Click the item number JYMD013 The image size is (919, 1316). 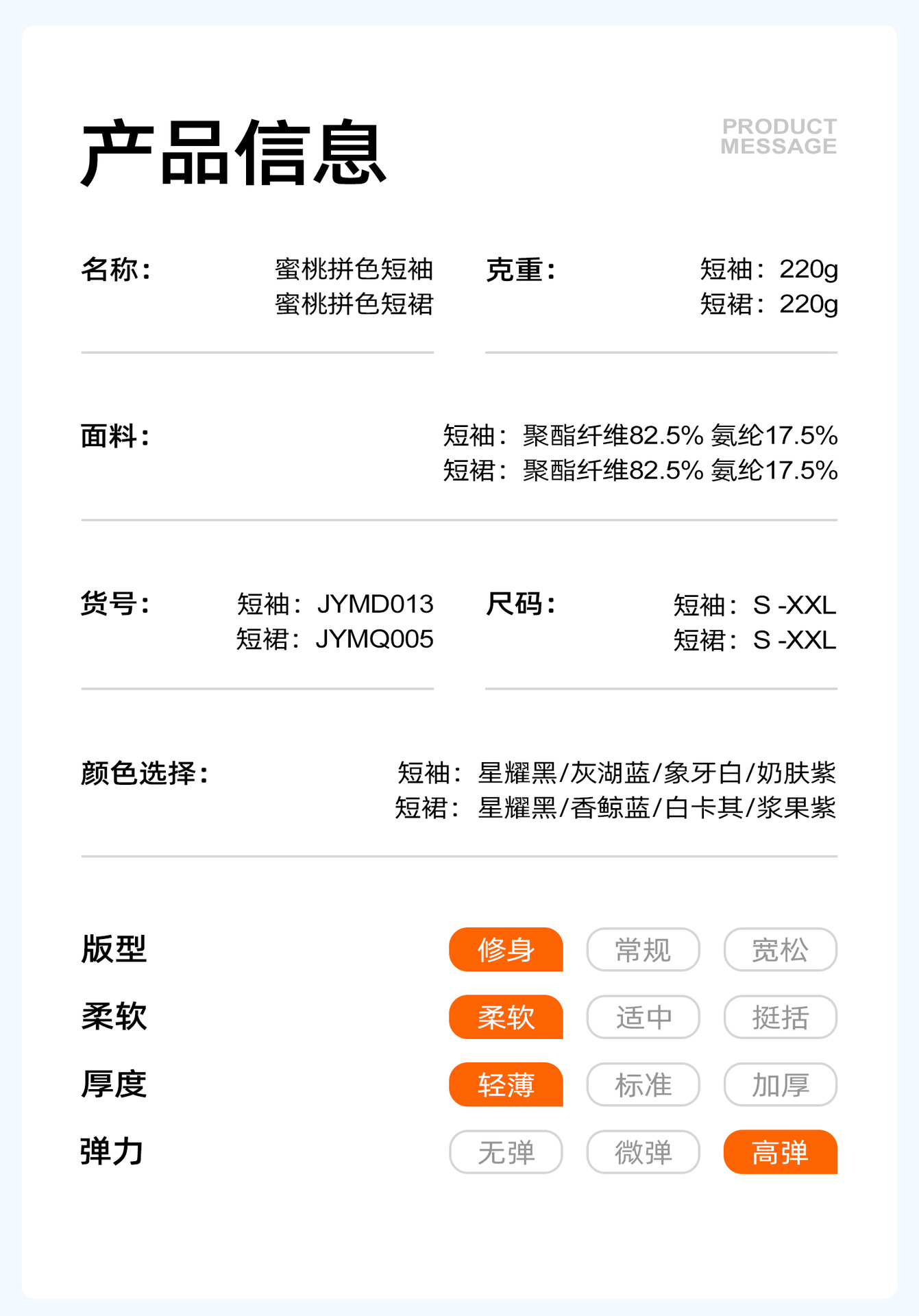(375, 604)
